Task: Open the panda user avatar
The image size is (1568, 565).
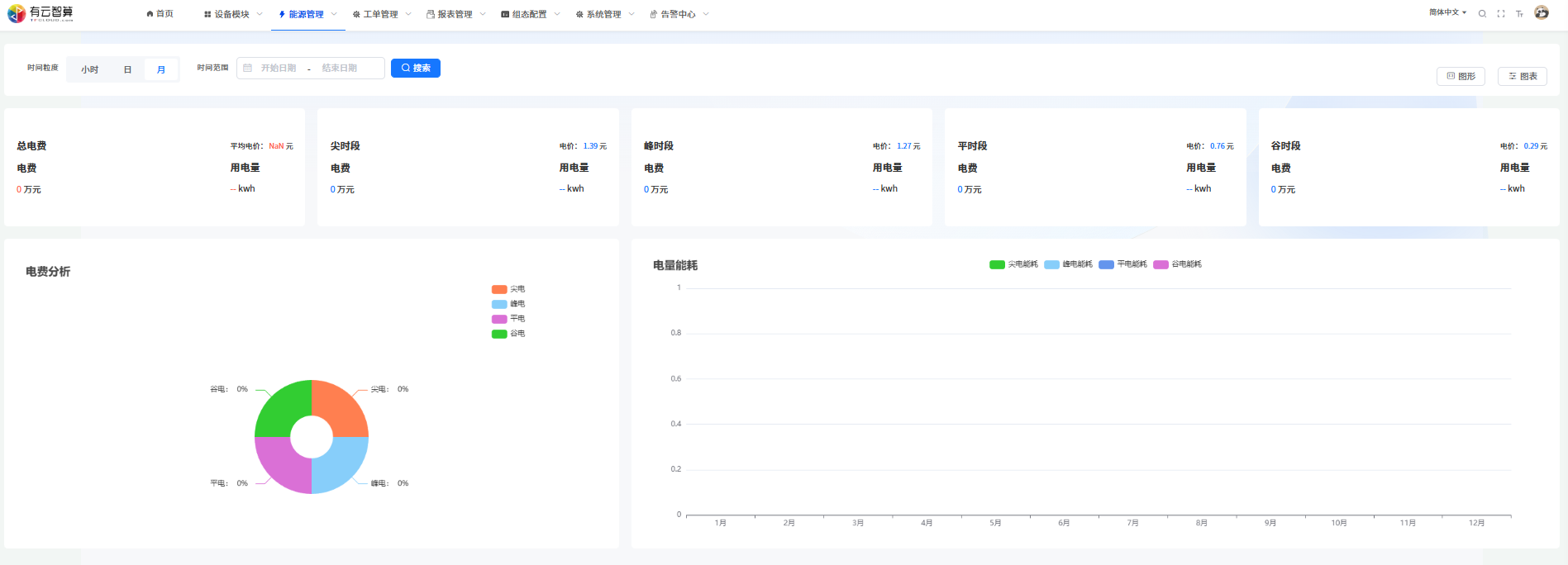Action: (x=1542, y=12)
